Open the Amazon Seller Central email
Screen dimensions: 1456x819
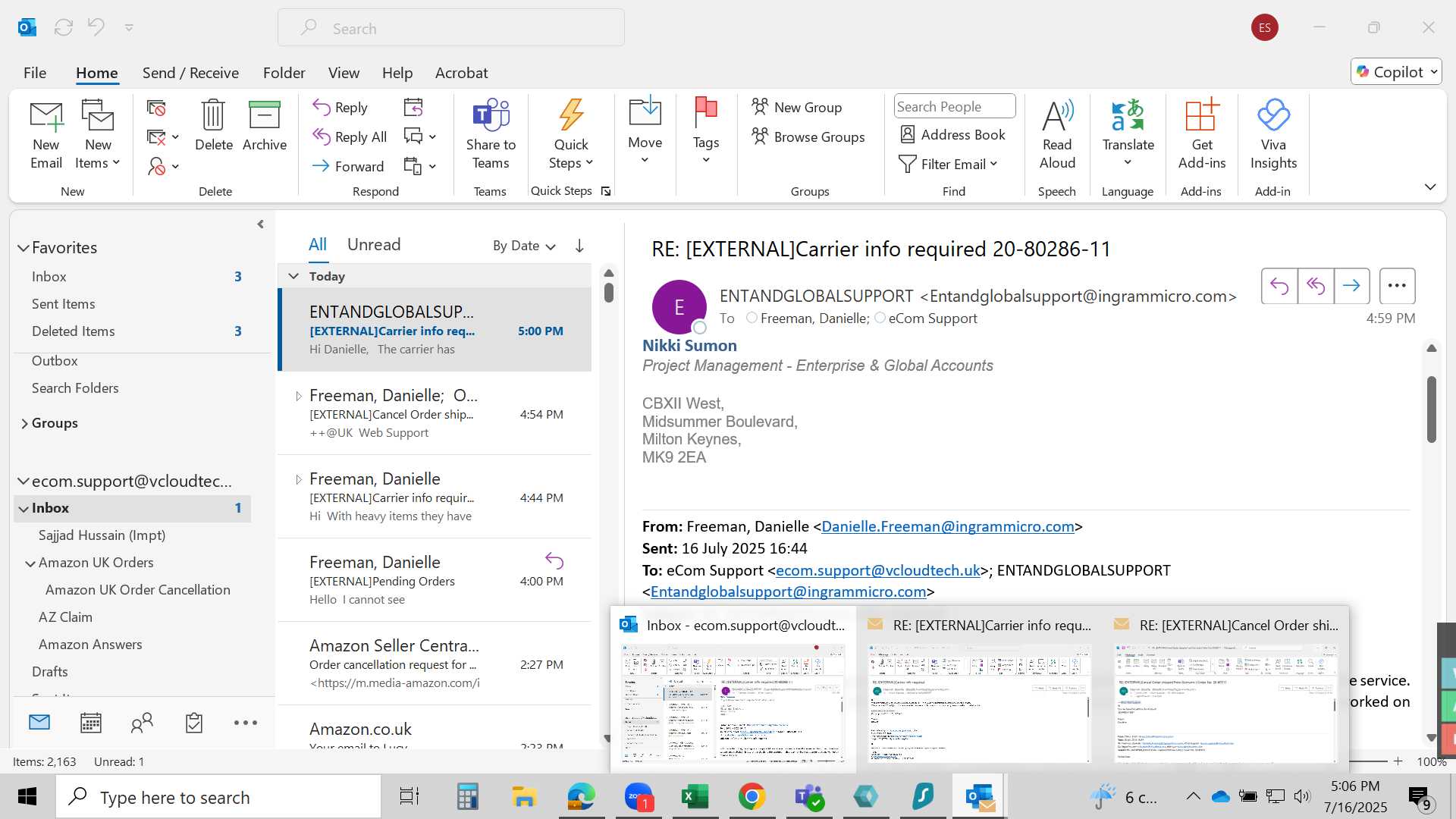[435, 664]
